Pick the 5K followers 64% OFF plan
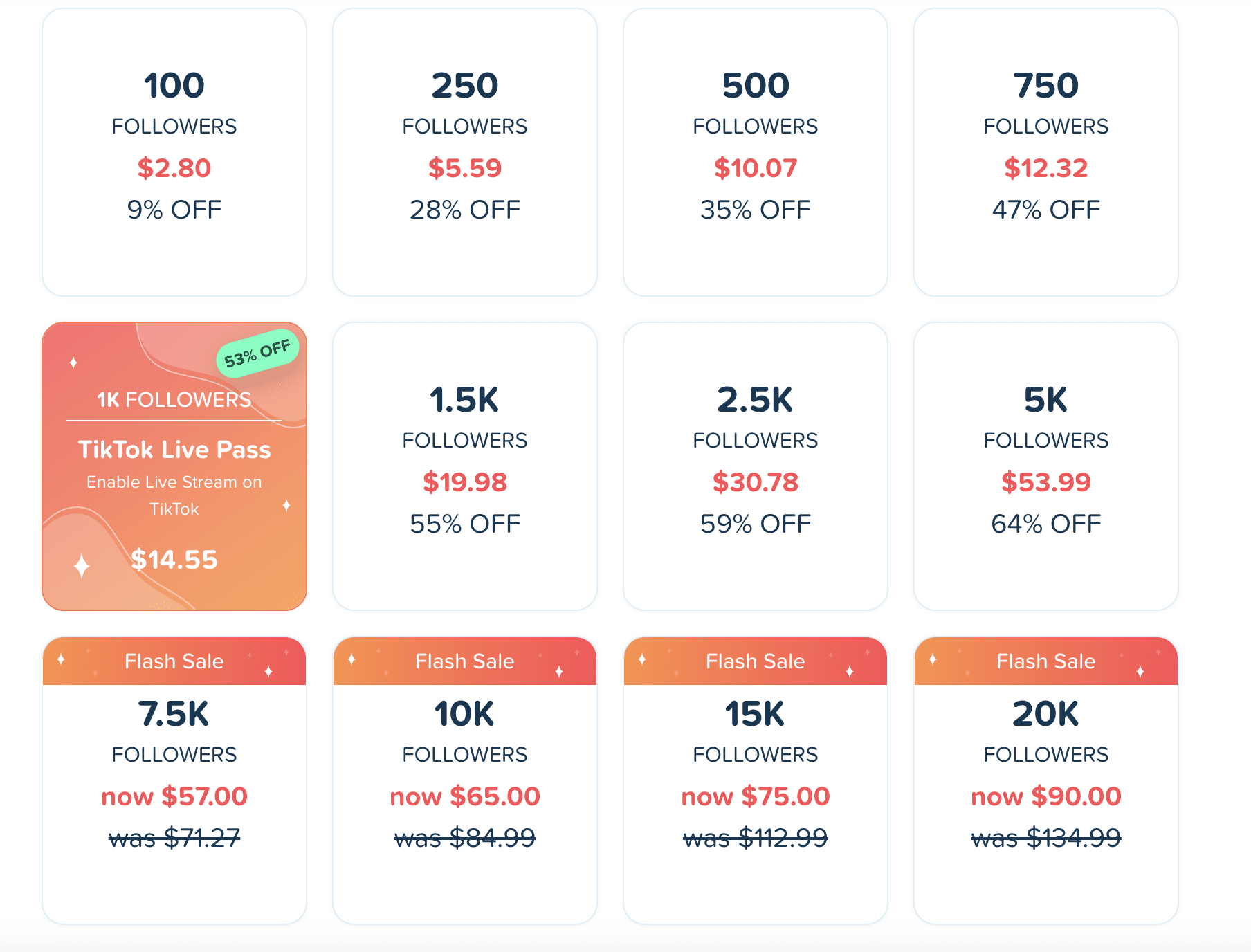 [1046, 466]
